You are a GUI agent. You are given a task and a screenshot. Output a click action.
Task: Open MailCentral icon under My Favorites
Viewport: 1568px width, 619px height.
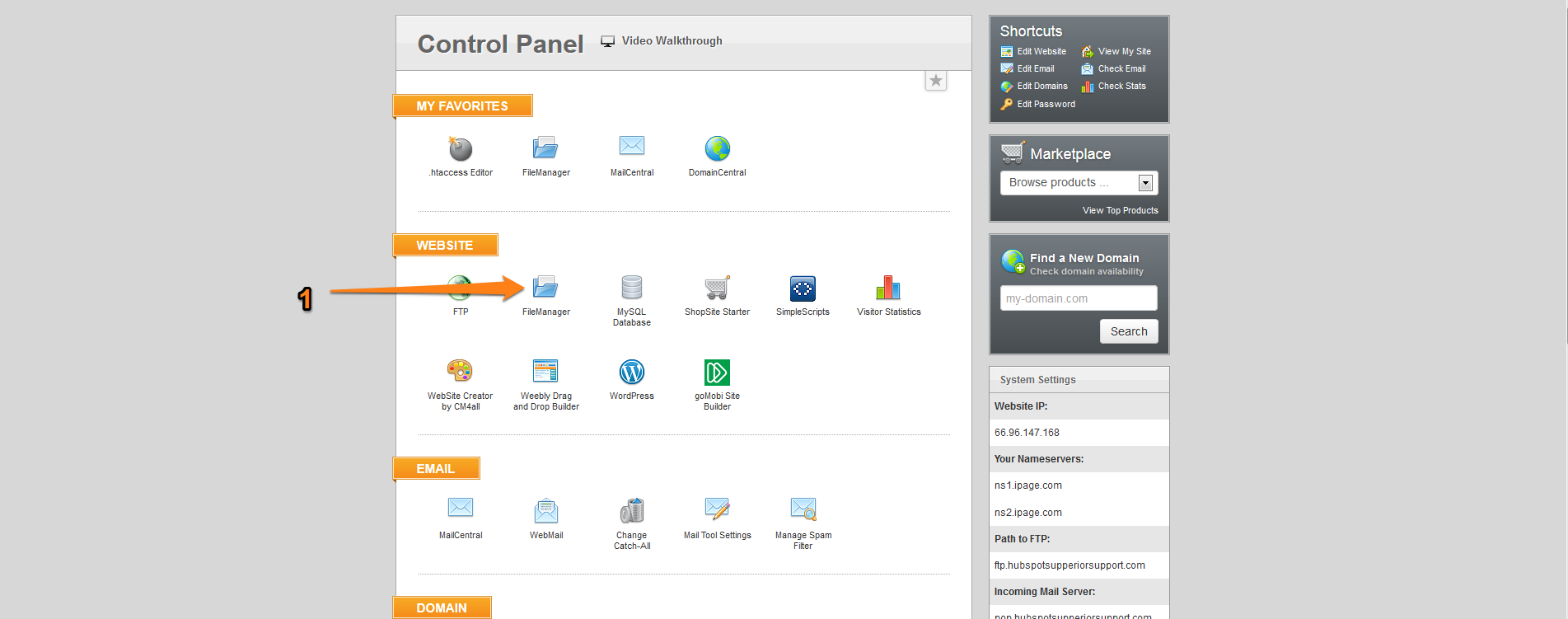[632, 146]
